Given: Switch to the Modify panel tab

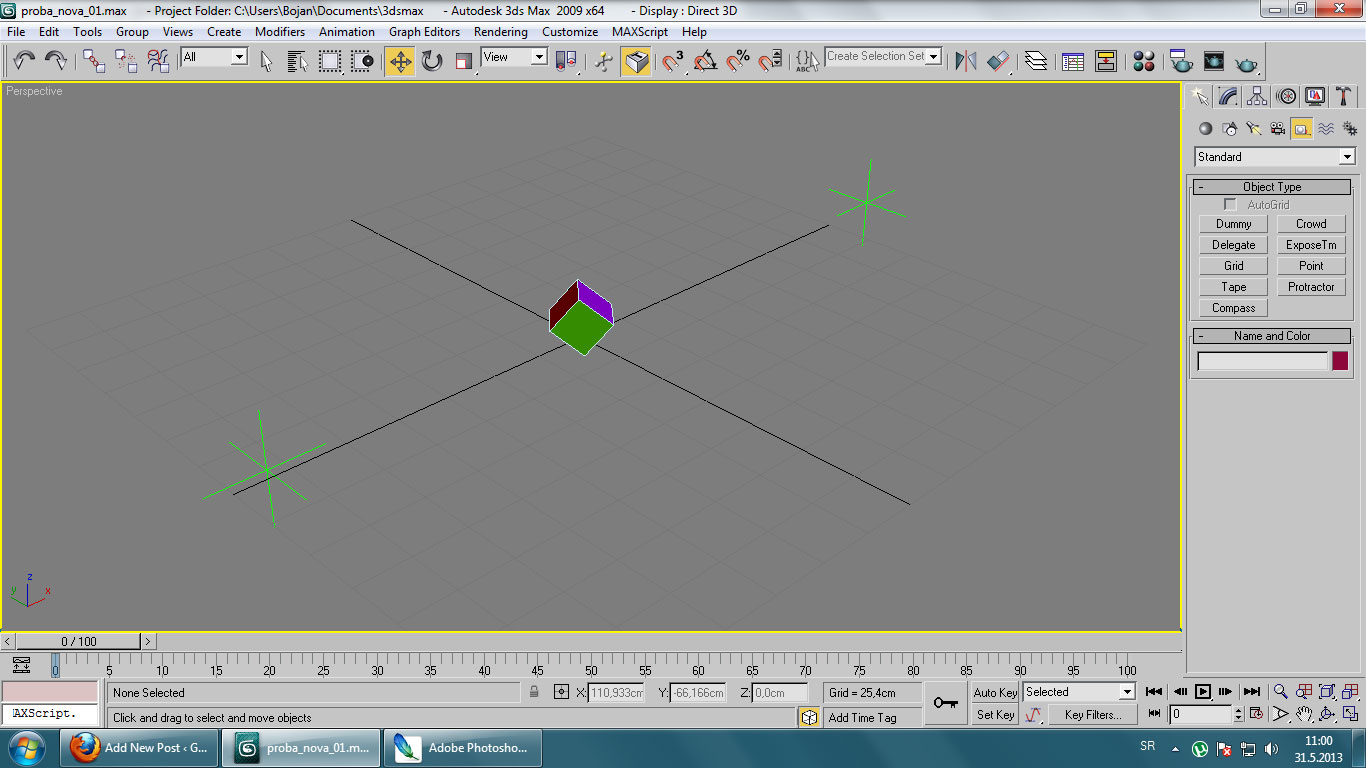Looking at the screenshot, I should (1228, 96).
